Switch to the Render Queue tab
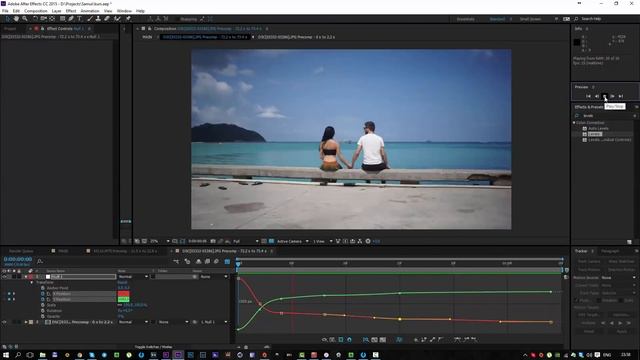The image size is (640, 360). pos(21,251)
